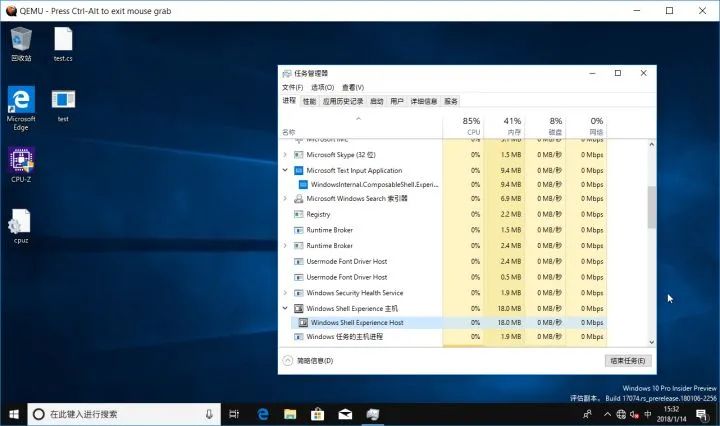Click the Microsoft Windows Search indexer icon

pos(298,199)
